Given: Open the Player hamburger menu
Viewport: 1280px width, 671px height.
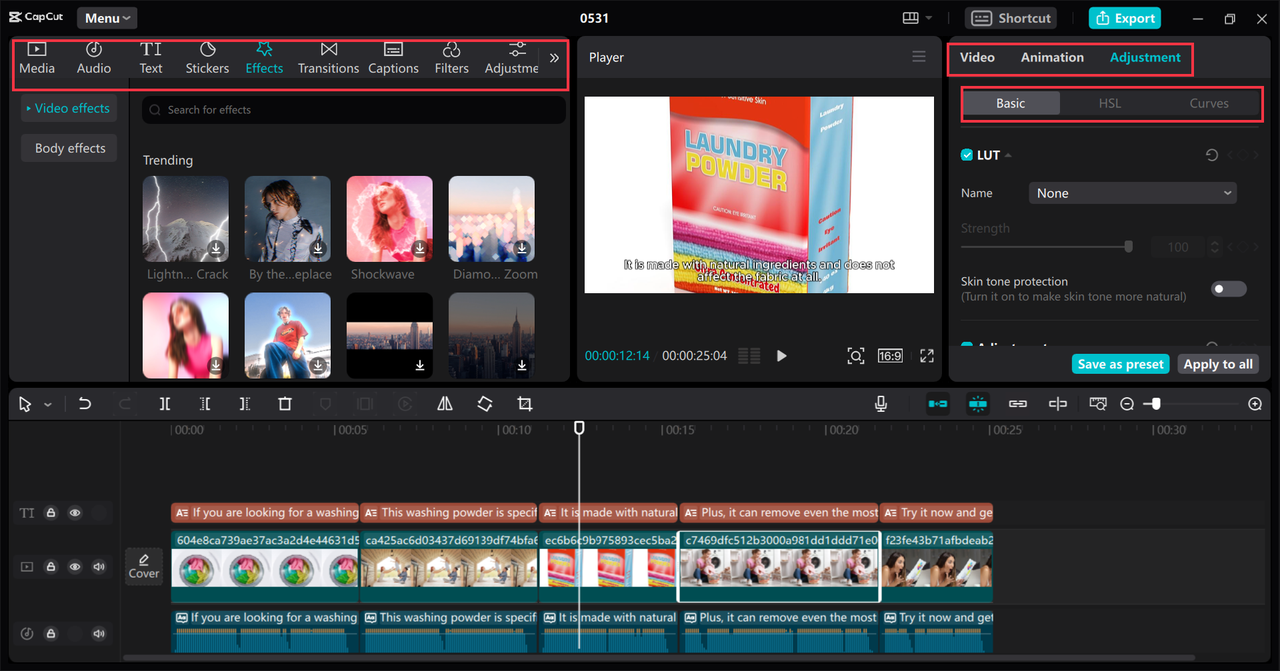Looking at the screenshot, I should tap(919, 57).
